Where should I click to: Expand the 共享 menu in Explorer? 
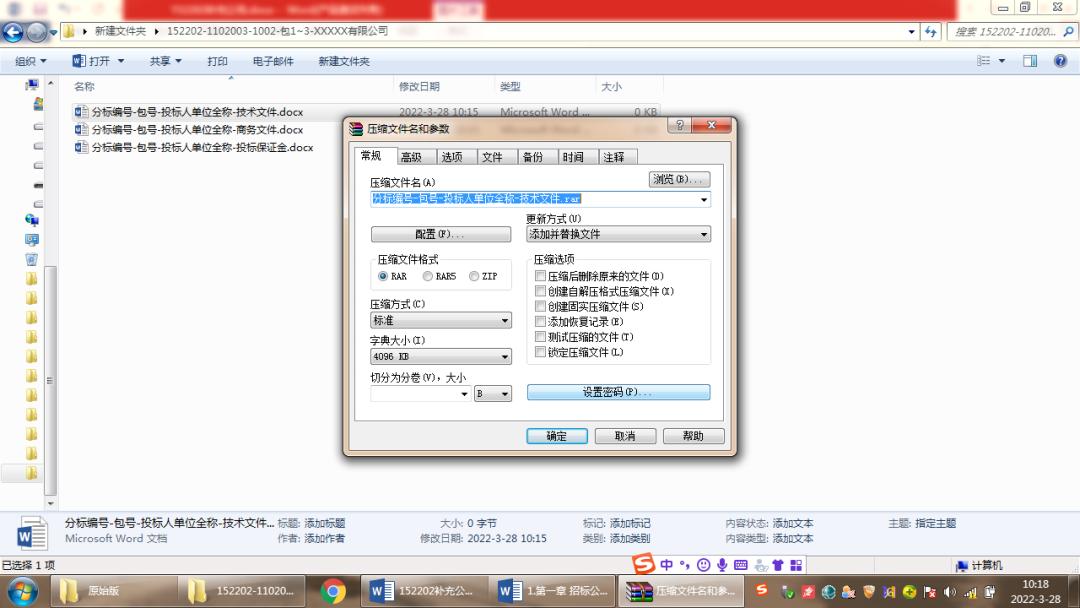point(165,61)
